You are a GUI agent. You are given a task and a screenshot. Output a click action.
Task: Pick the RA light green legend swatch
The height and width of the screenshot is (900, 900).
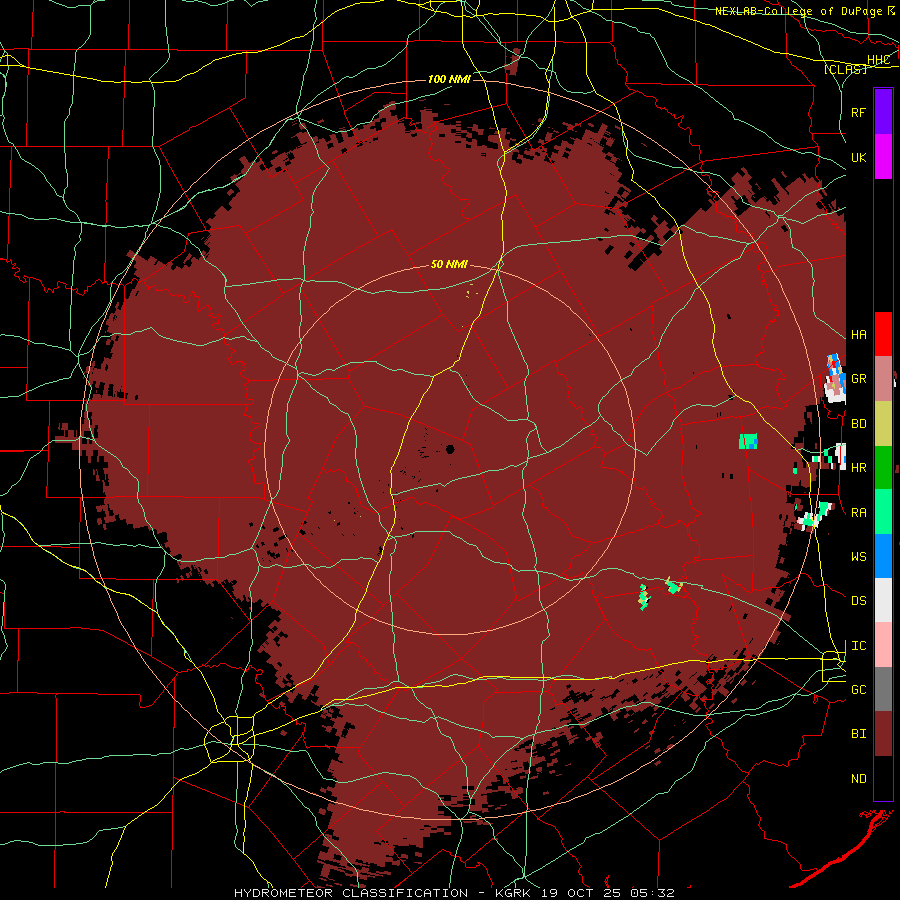(883, 512)
